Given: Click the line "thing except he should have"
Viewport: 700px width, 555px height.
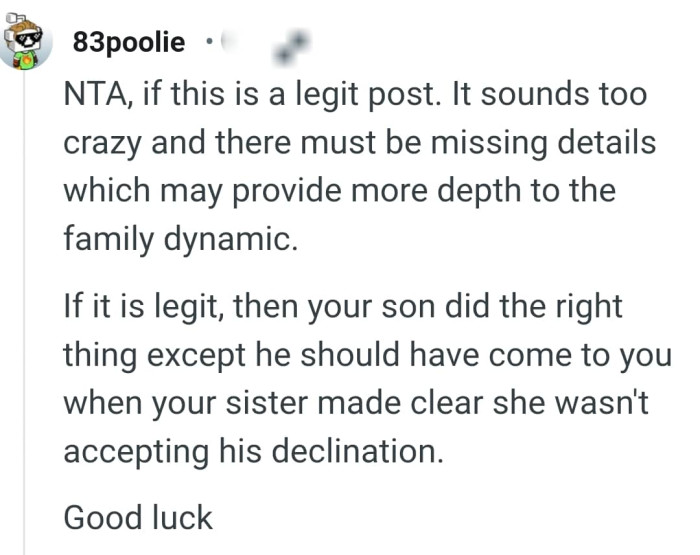Looking at the screenshot, I should point(367,355).
